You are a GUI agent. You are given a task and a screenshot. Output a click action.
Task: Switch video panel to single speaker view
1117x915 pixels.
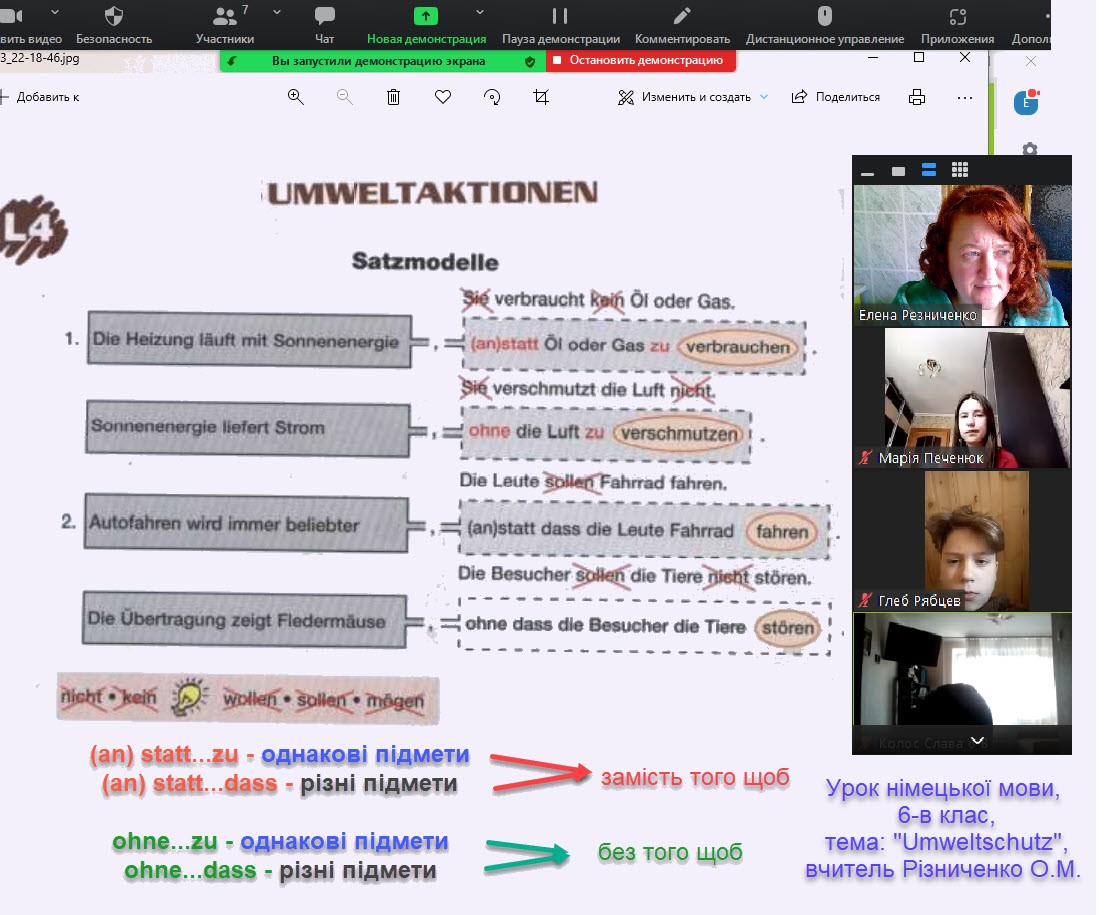coord(898,171)
